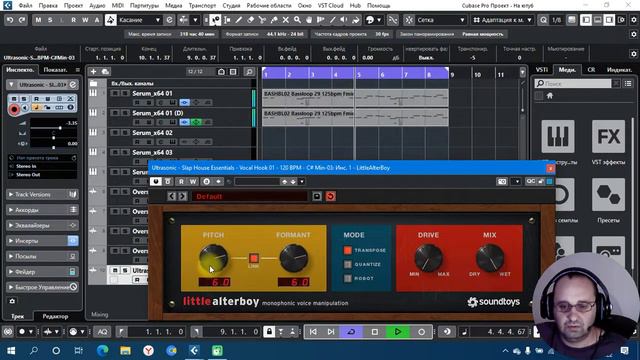
Task: Select the Mute X tool
Action: [286, 20]
